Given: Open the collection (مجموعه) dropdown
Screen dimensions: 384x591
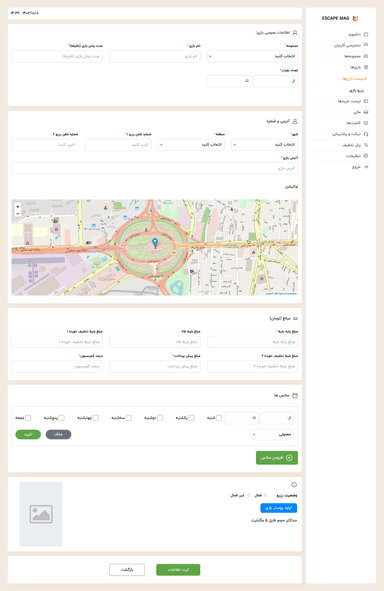Looking at the screenshot, I should coord(252,56).
